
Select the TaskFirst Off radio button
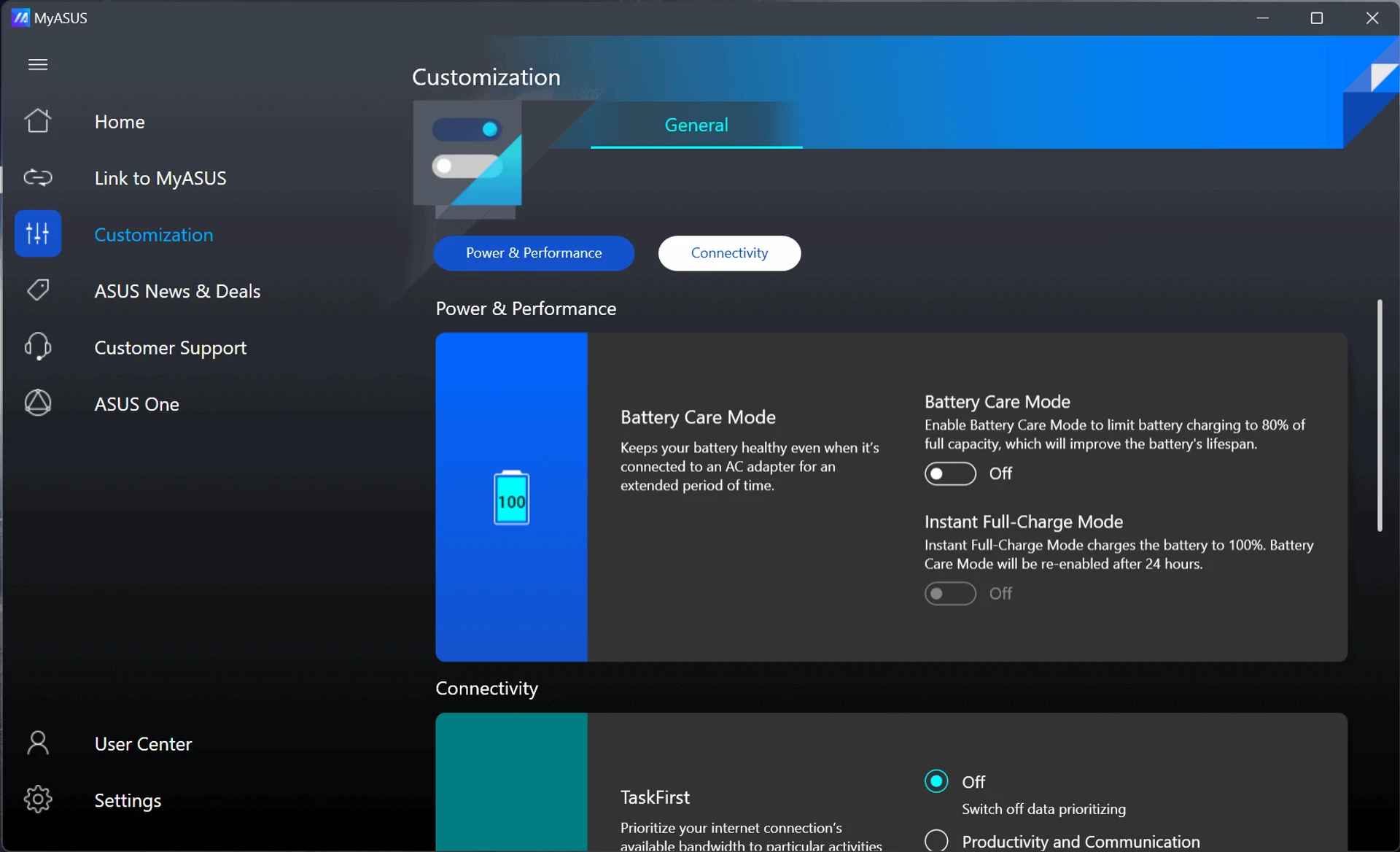(x=936, y=781)
